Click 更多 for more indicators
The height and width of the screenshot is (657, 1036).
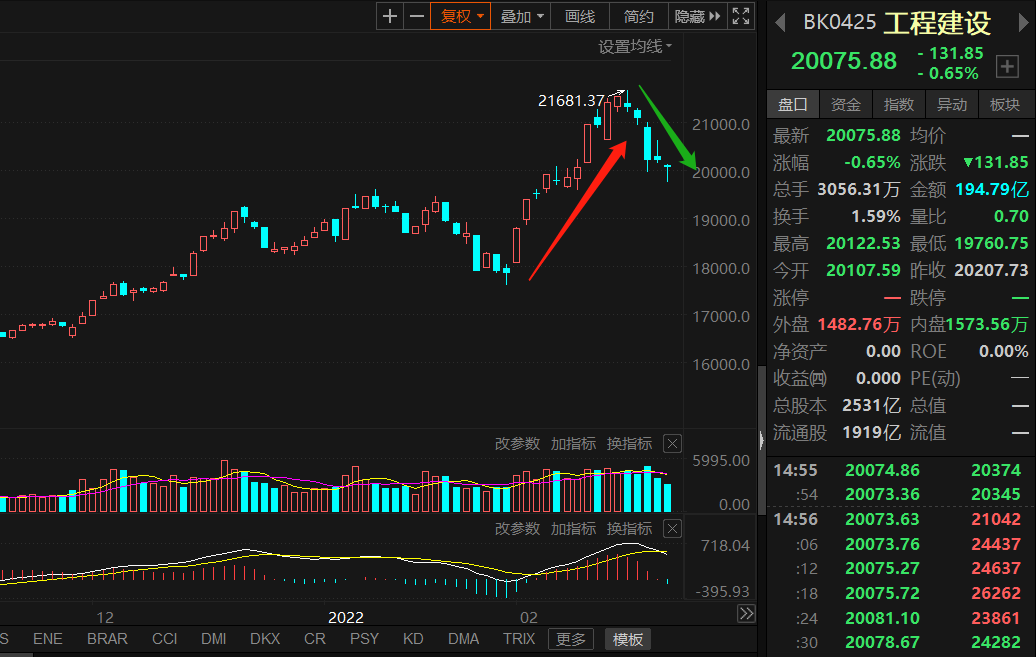tap(572, 639)
